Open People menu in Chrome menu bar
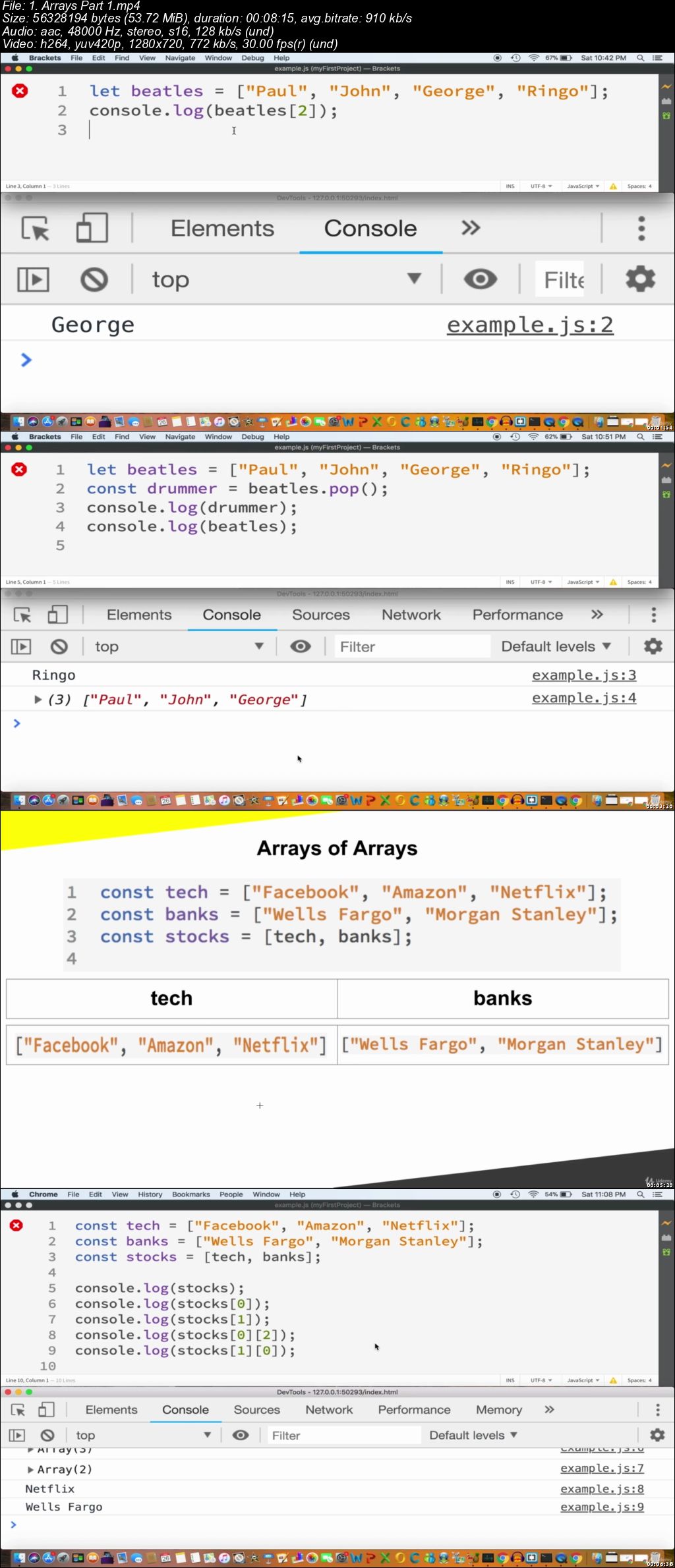 click(x=231, y=1194)
